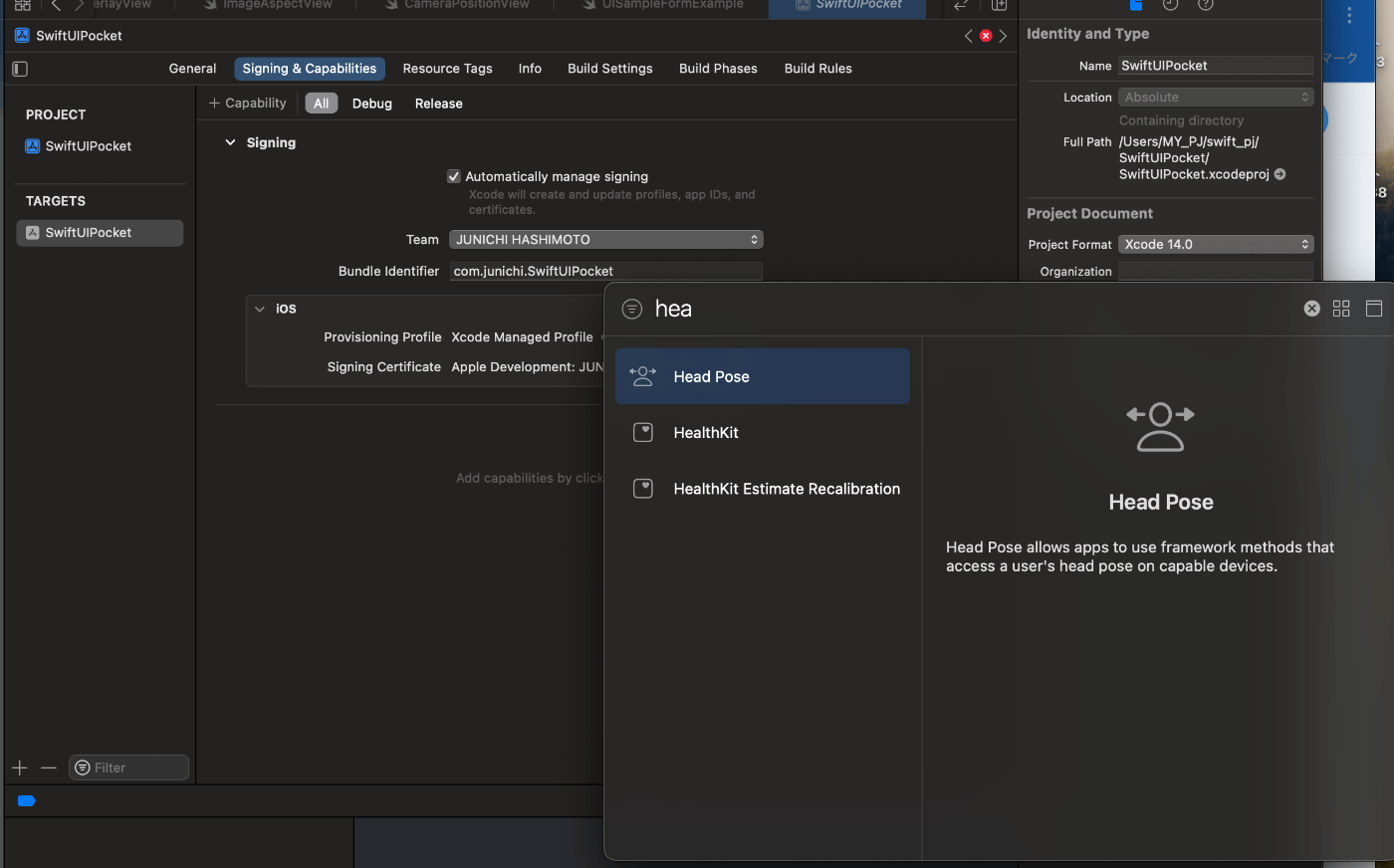The height and width of the screenshot is (868, 1394).
Task: Click HealthKit Estimate Recalibration heart icon
Action: coord(643,489)
